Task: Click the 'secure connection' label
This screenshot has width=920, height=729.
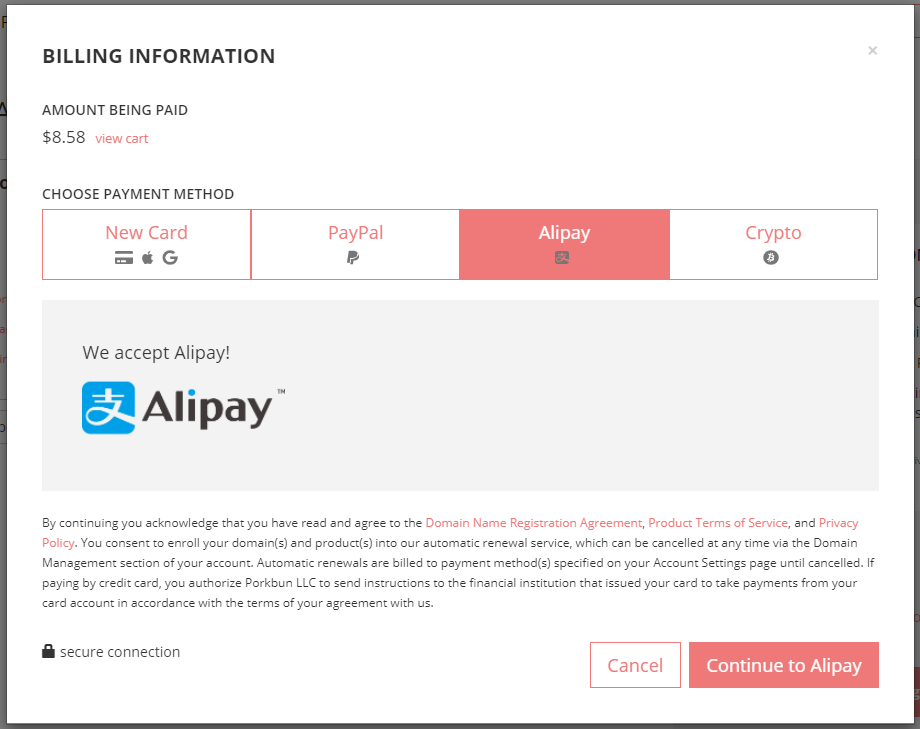Action: pos(120,652)
